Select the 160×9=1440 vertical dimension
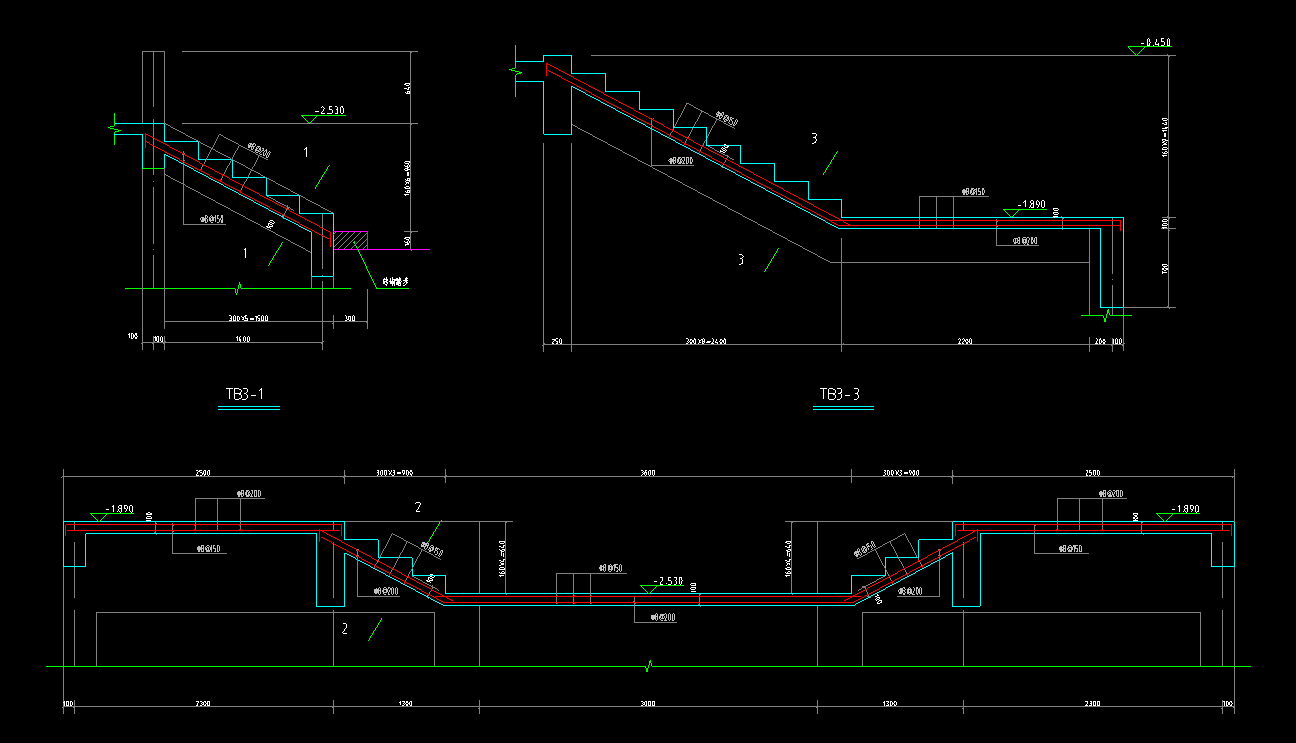Screen dimensions: 1296x743 click(x=1164, y=136)
